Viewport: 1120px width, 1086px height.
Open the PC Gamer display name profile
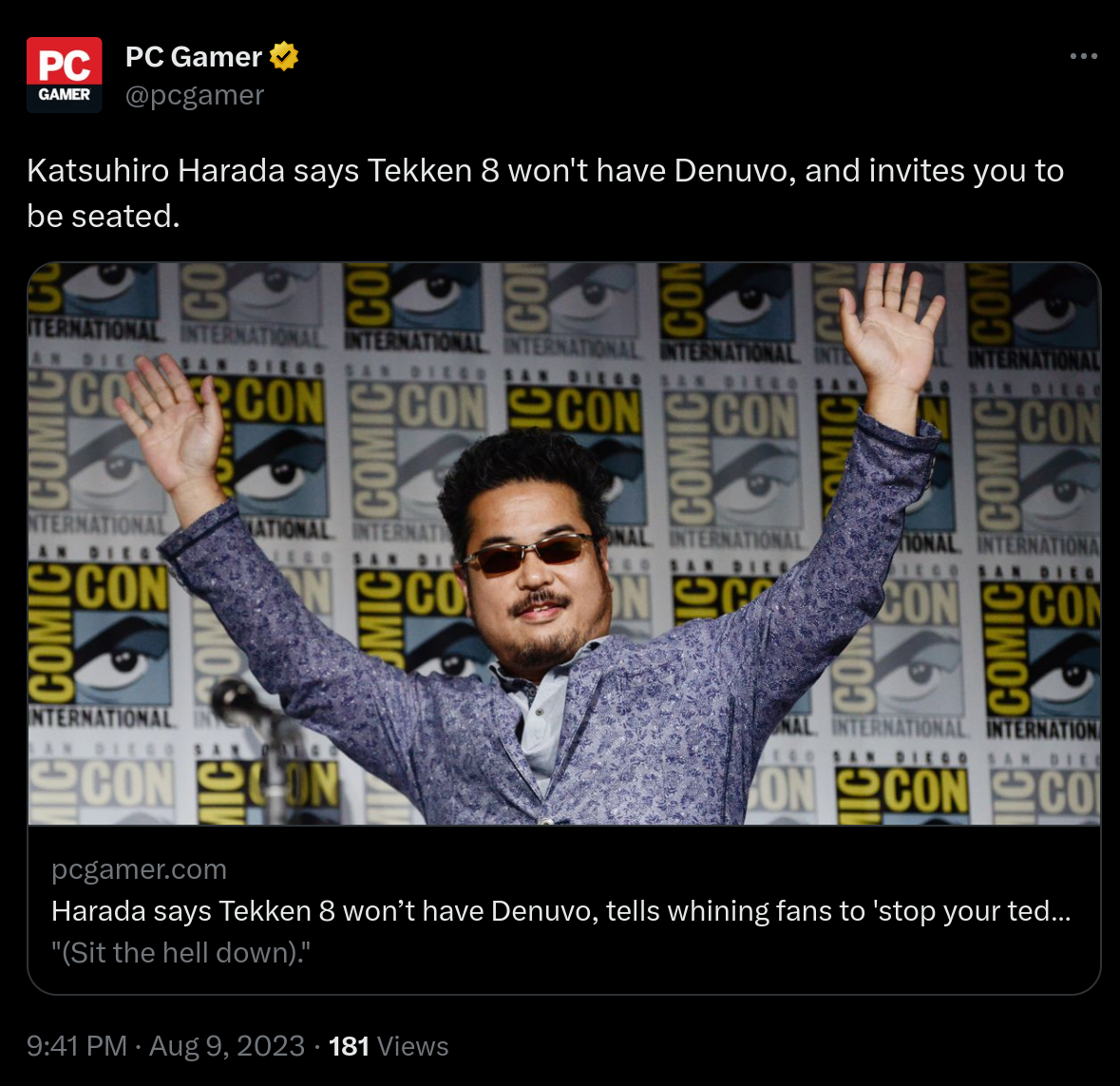click(x=194, y=57)
